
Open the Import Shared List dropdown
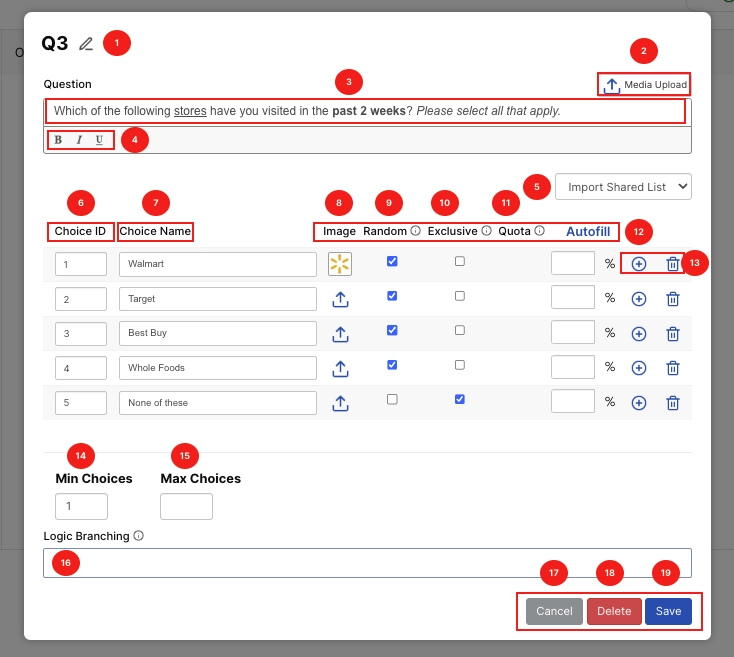click(623, 186)
